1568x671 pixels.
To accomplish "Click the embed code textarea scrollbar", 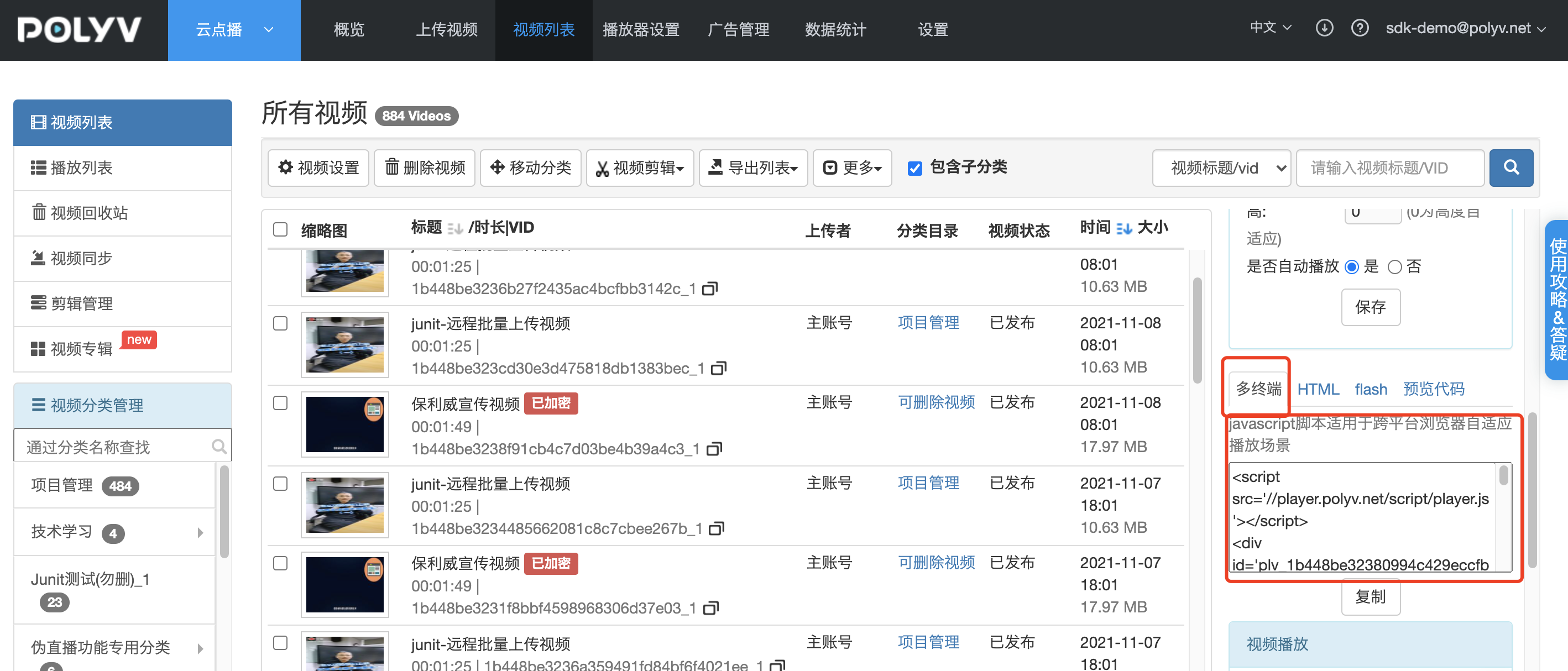I will point(1503,475).
